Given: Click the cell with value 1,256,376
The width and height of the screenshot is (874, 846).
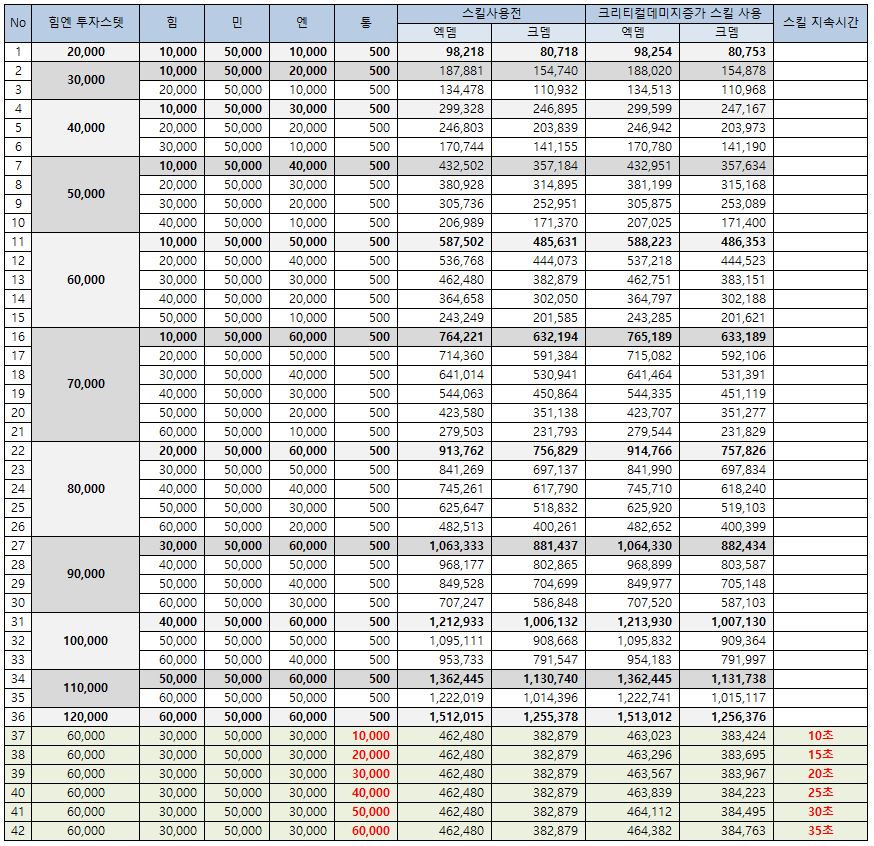Looking at the screenshot, I should point(729,716).
